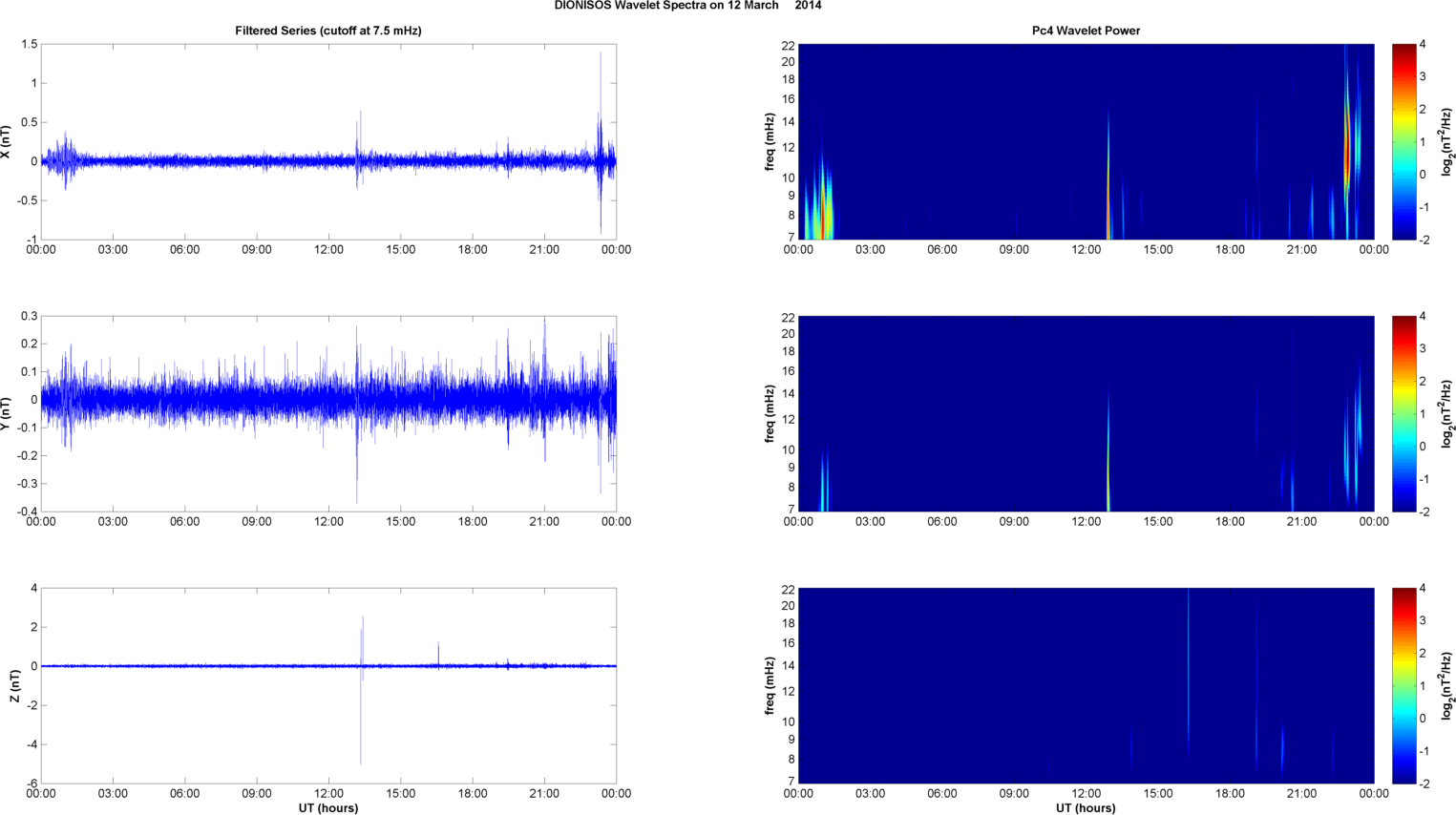The height and width of the screenshot is (815, 1456).
Task: Click the 'X (nT)' axis label
Action: (x=7, y=141)
